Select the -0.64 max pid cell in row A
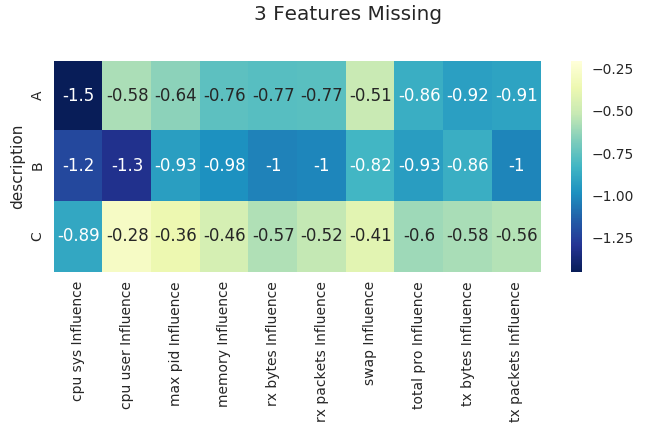Viewport: 652px width, 426px height. pyautogui.click(x=175, y=95)
